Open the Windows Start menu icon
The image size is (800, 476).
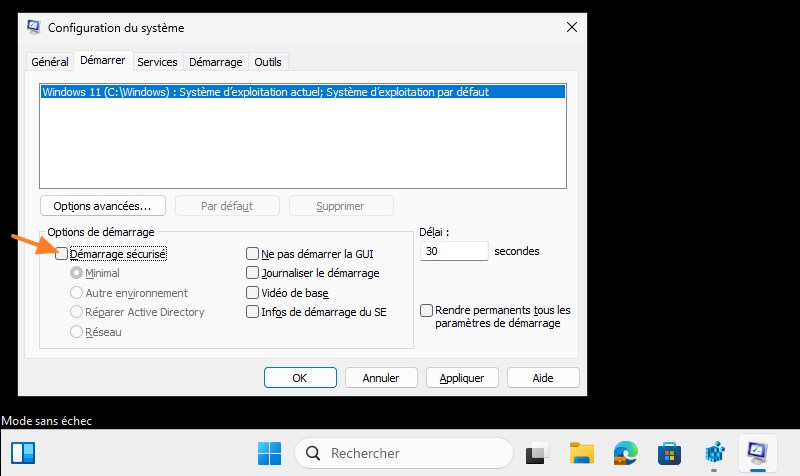(x=269, y=453)
